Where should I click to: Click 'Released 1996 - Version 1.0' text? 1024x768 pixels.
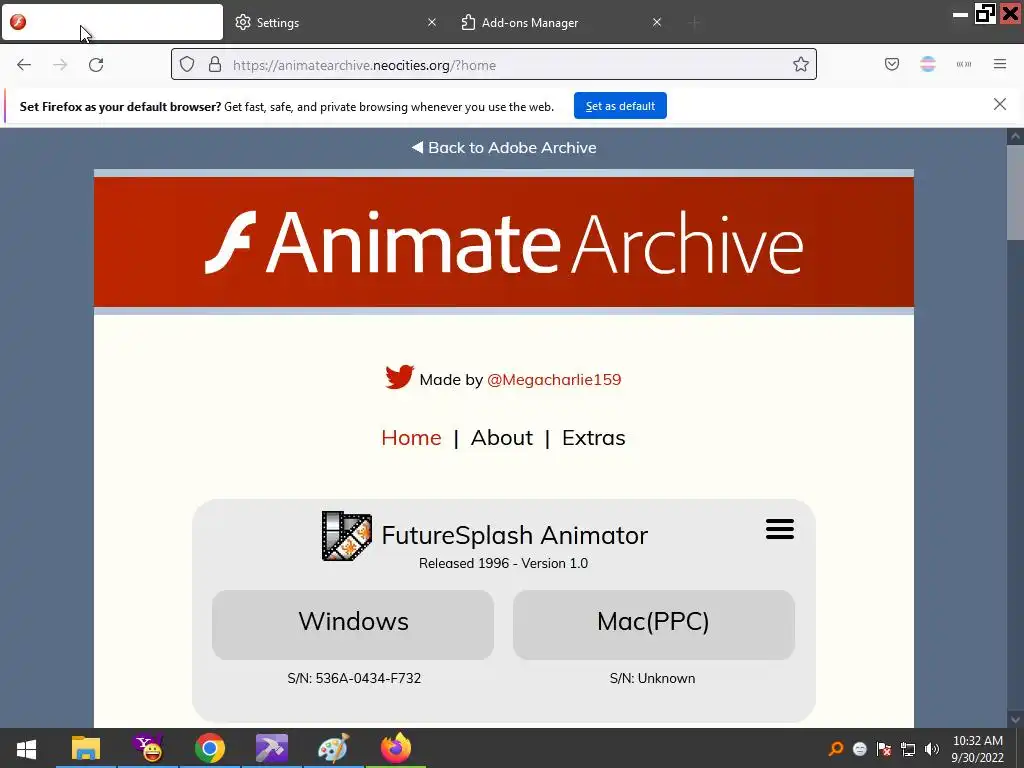504,564
